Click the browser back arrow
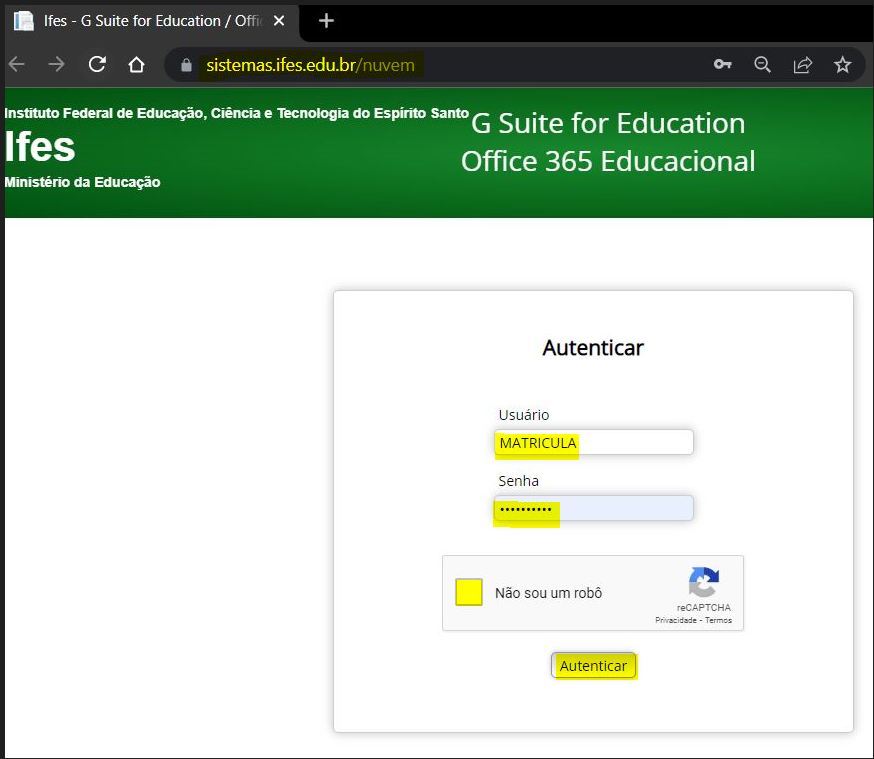The width and height of the screenshot is (874, 759). [16, 65]
